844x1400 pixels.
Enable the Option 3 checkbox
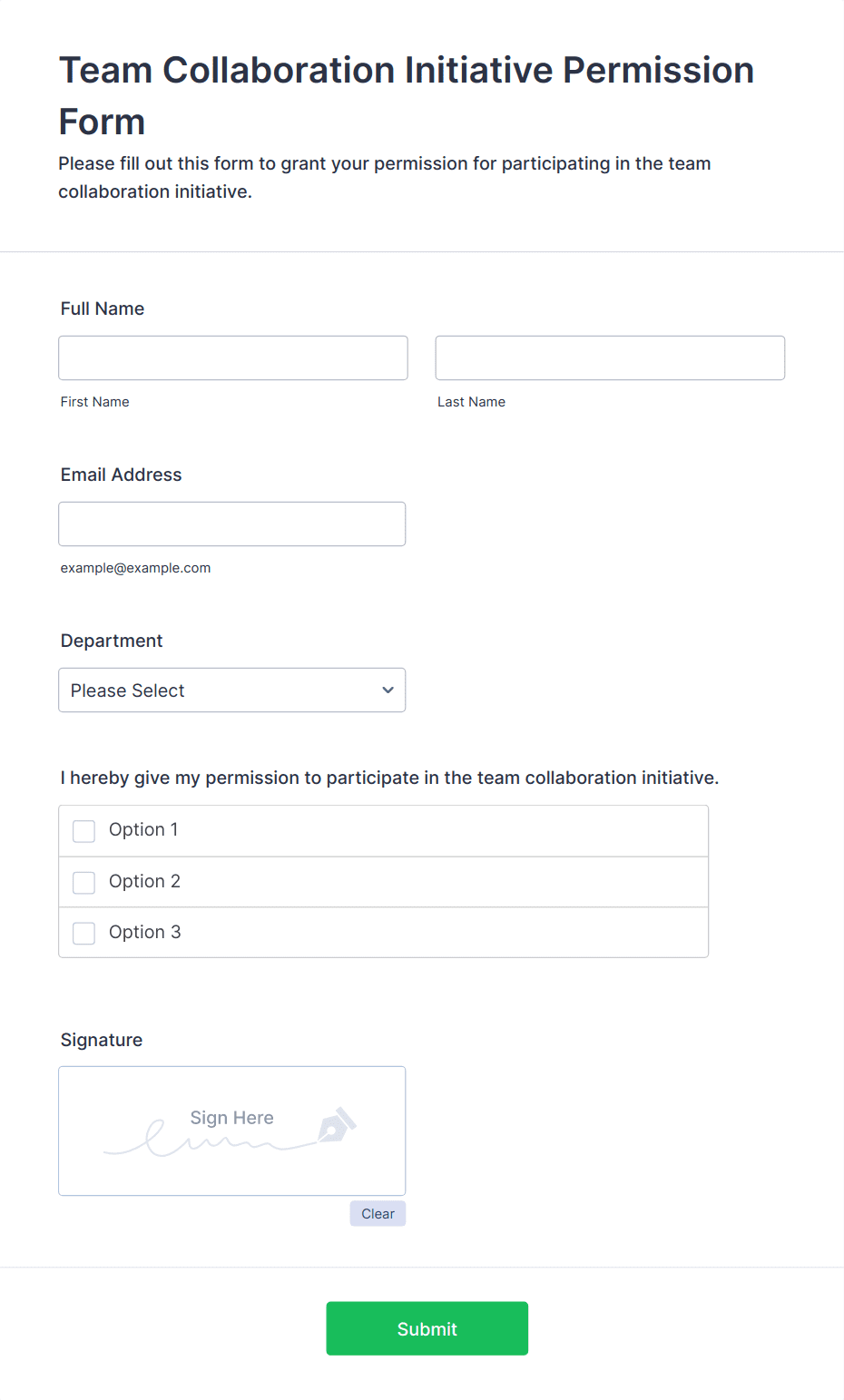tap(83, 934)
